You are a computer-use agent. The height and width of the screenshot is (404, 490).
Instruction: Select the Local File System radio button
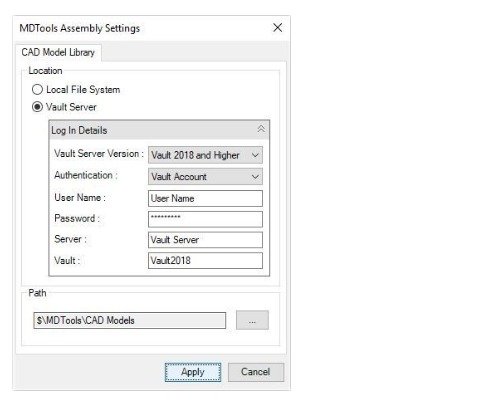pos(37,89)
